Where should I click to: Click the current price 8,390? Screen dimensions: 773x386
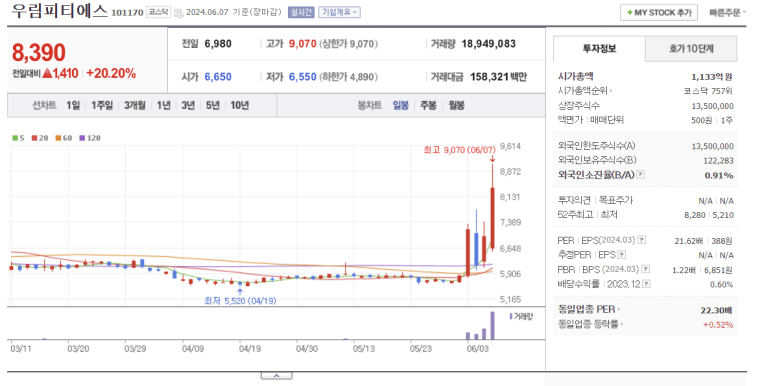(38, 52)
